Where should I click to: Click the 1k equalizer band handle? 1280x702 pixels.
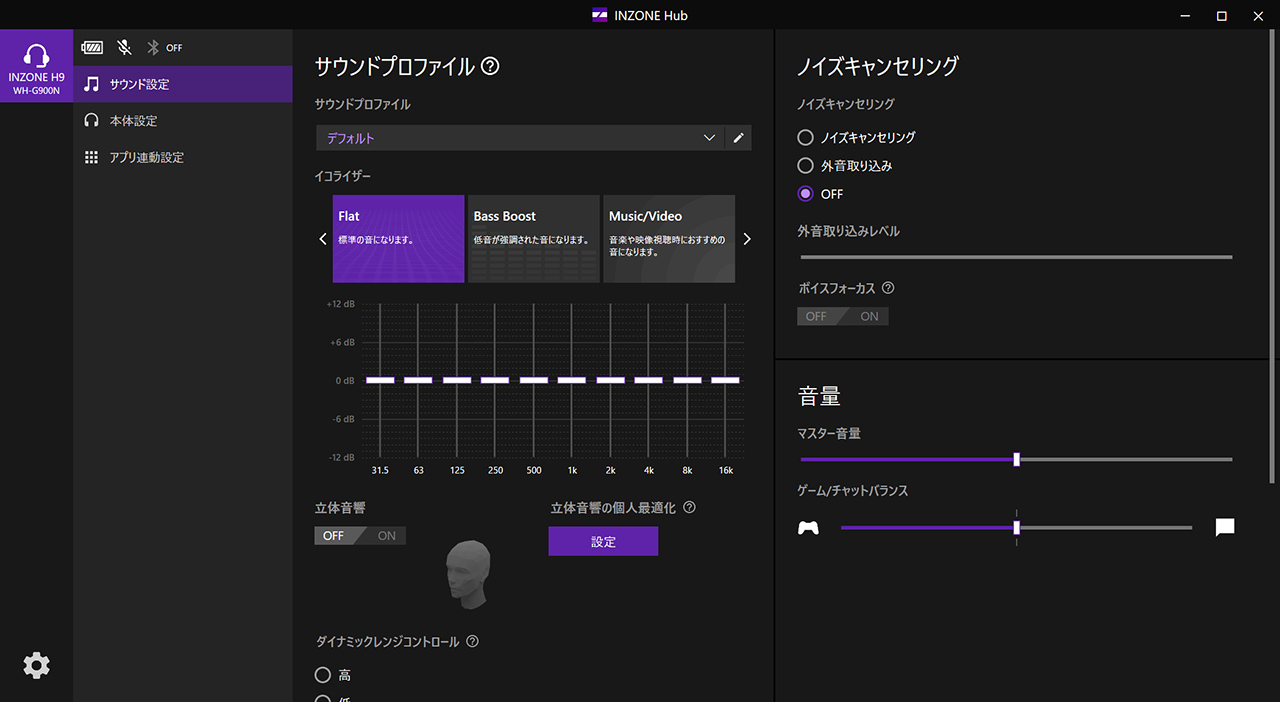click(x=572, y=380)
